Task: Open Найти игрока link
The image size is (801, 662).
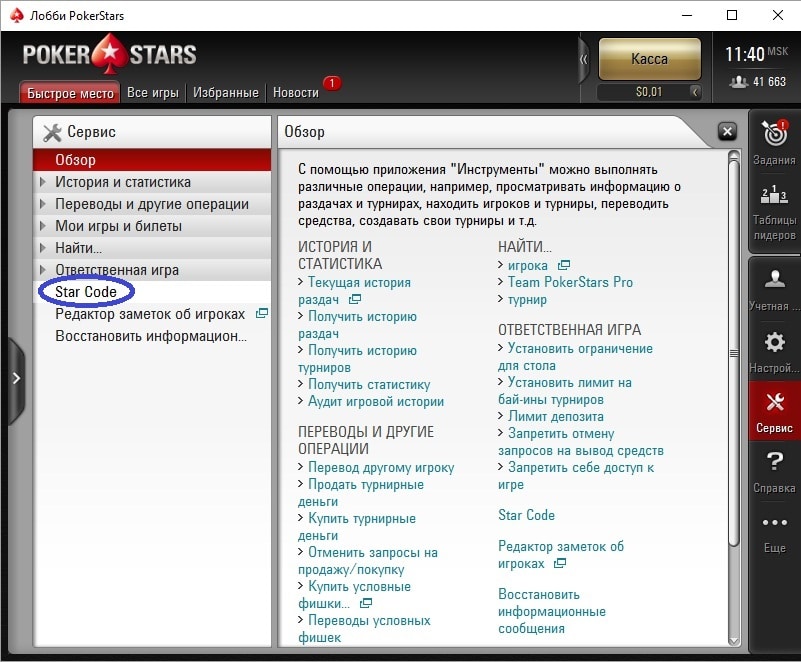Action: coord(528,266)
